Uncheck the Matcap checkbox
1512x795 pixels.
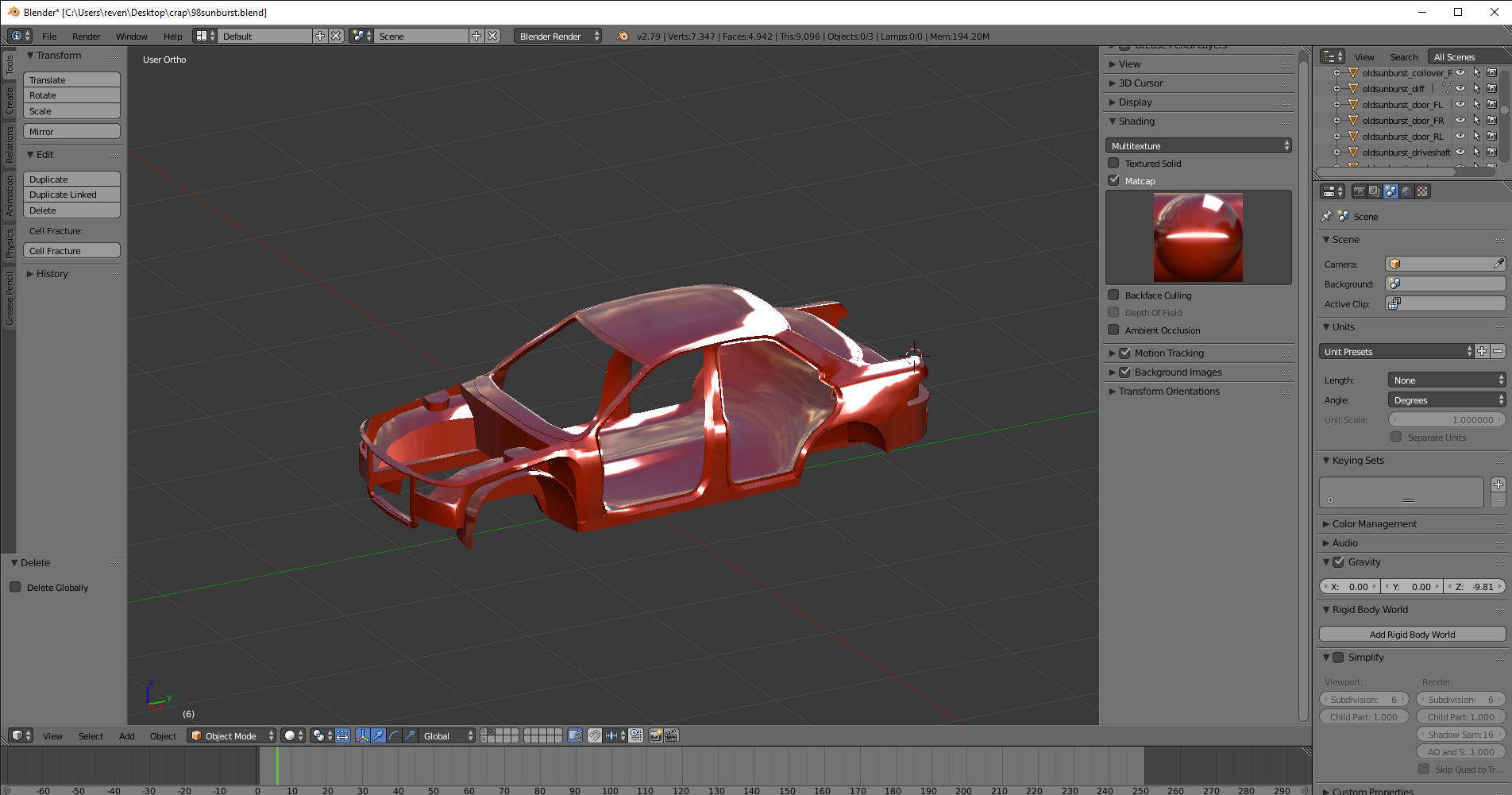click(x=1113, y=181)
